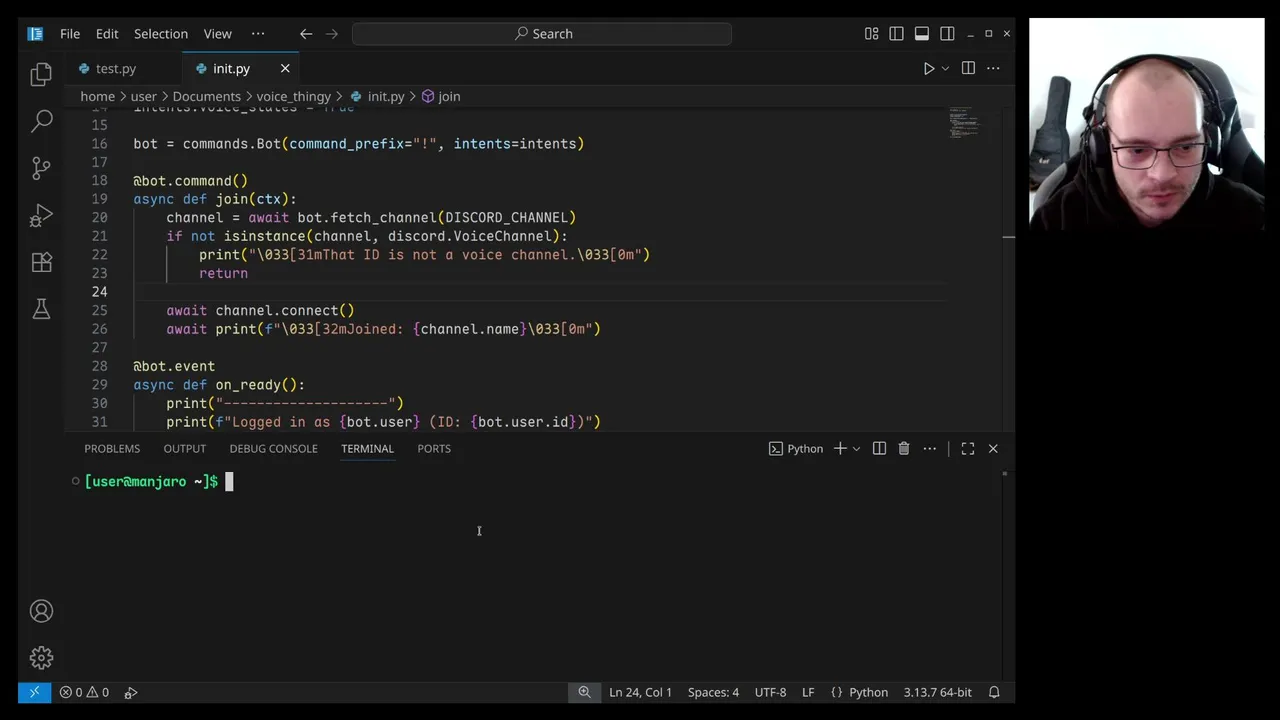Viewport: 1280px width, 720px height.
Task: Click 'Ln 24, Col 1' in status bar
Action: click(x=640, y=692)
